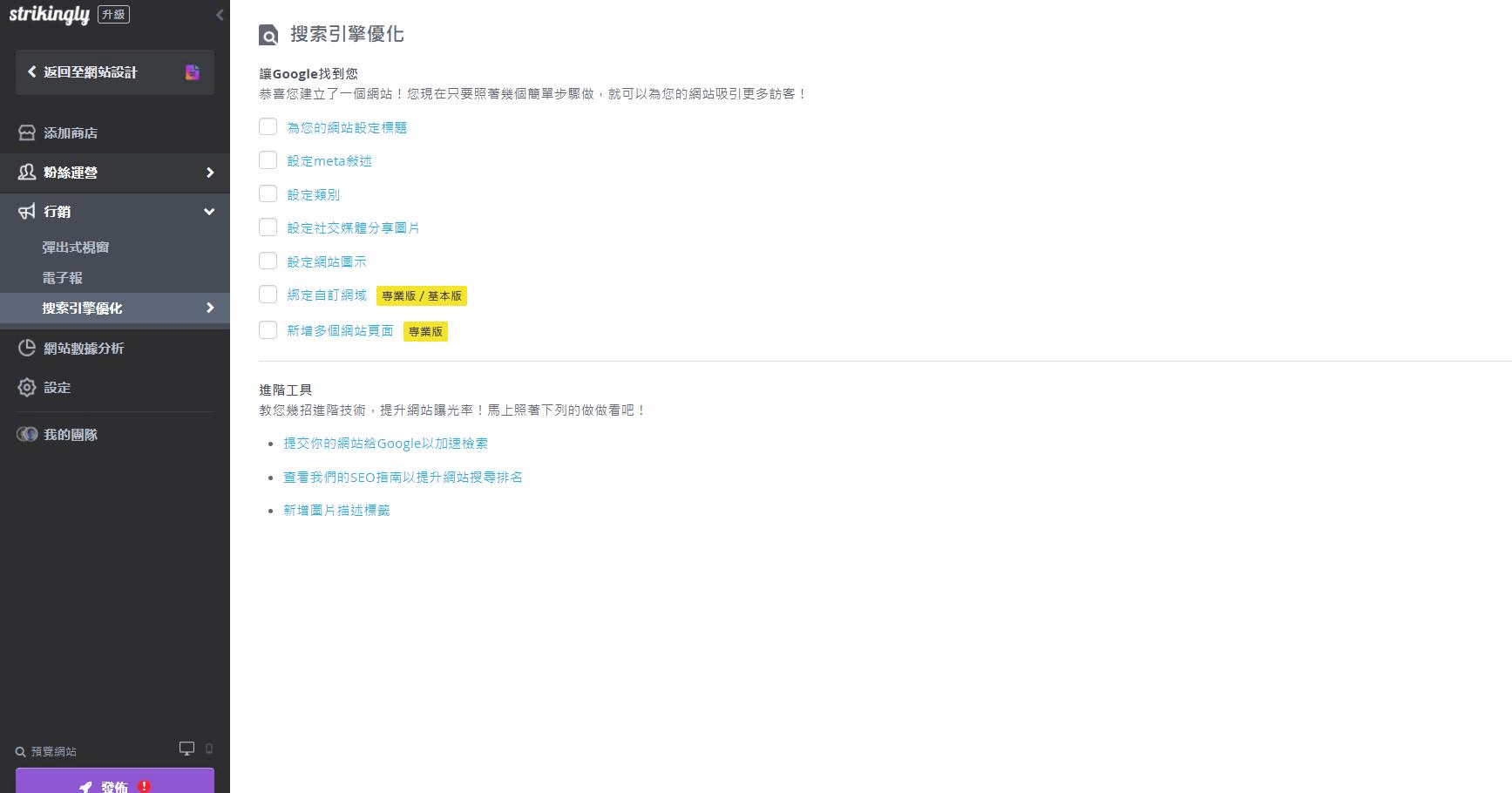
Task: Open the 彈出式視窗 menu item
Action: point(75,247)
